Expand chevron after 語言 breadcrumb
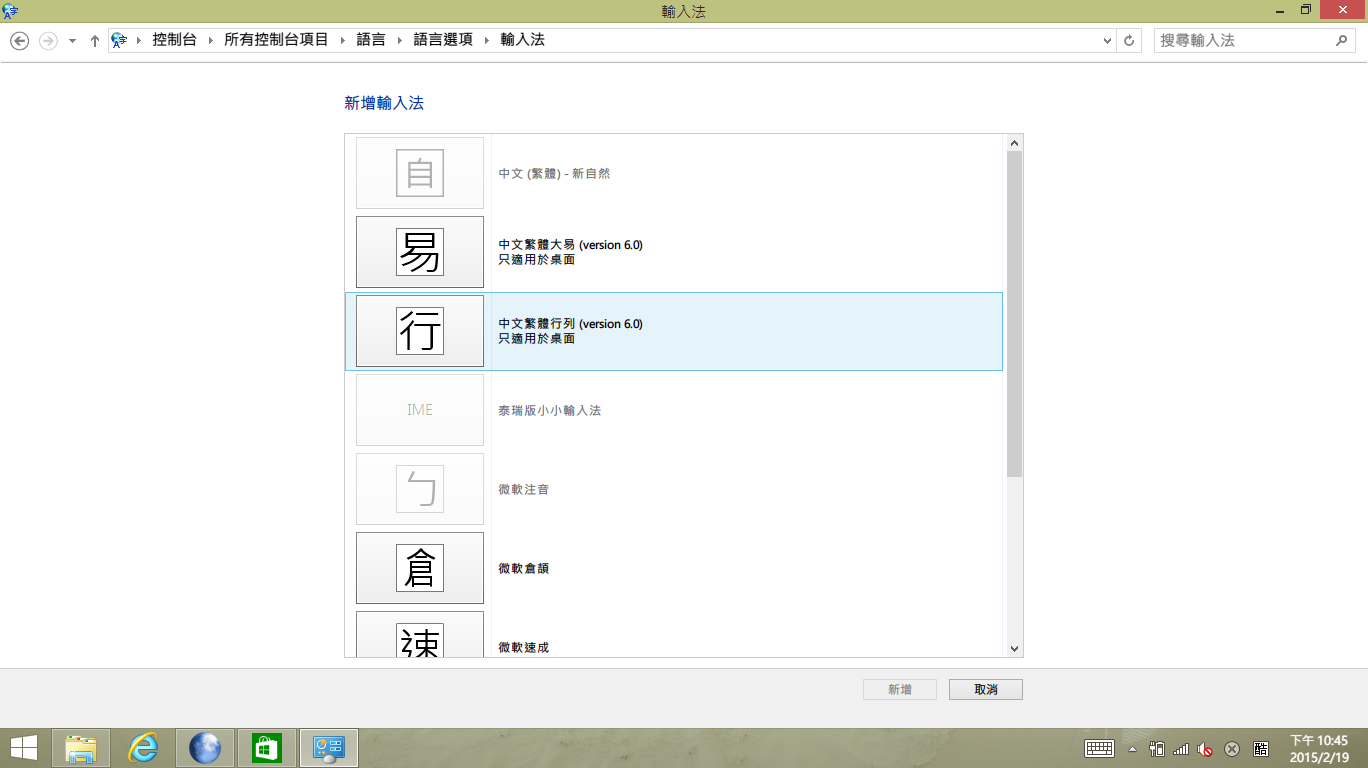The width and height of the screenshot is (1368, 768). pyautogui.click(x=399, y=40)
